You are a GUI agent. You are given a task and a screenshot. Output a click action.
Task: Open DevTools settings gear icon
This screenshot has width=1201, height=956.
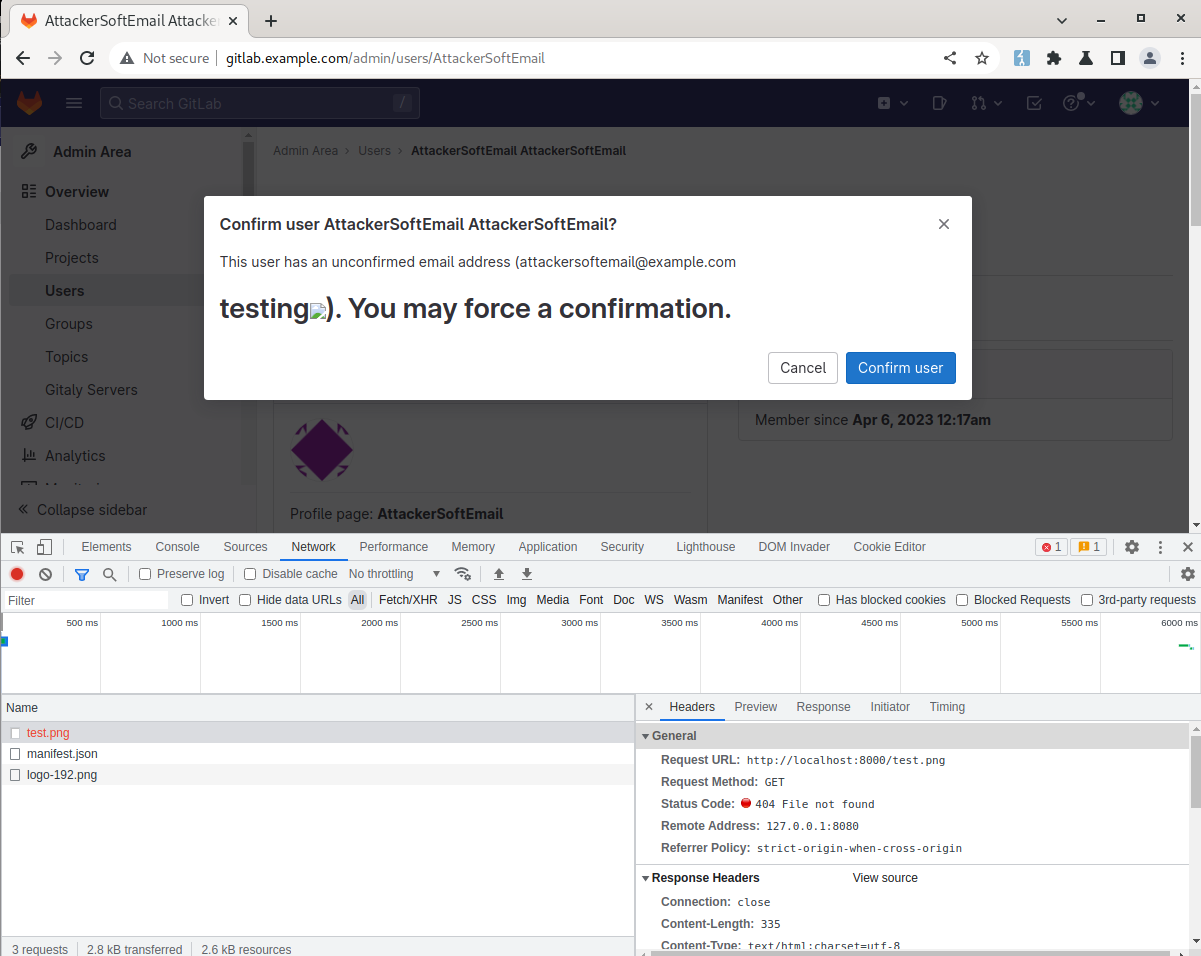click(x=1132, y=547)
